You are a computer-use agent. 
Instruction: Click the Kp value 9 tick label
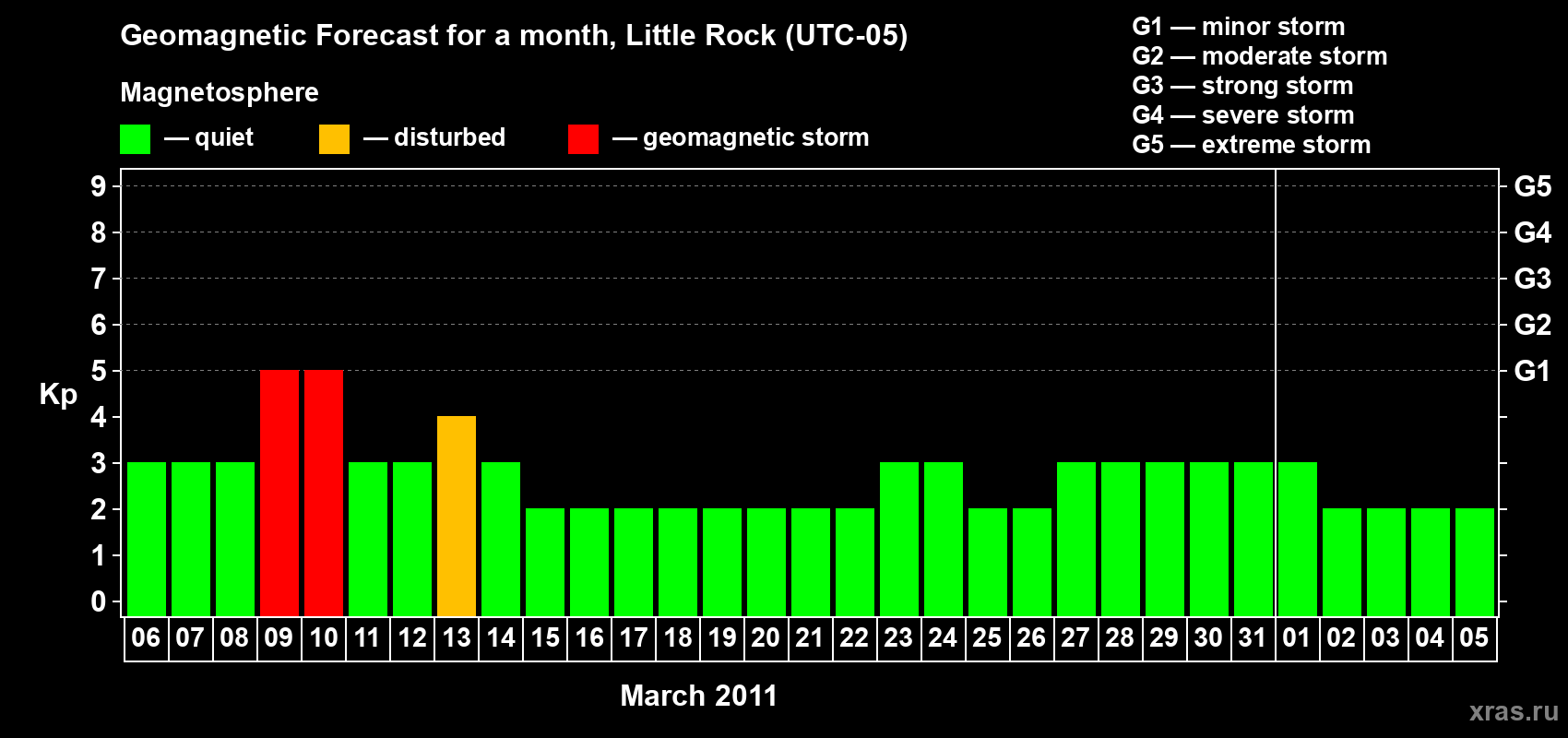tap(98, 186)
